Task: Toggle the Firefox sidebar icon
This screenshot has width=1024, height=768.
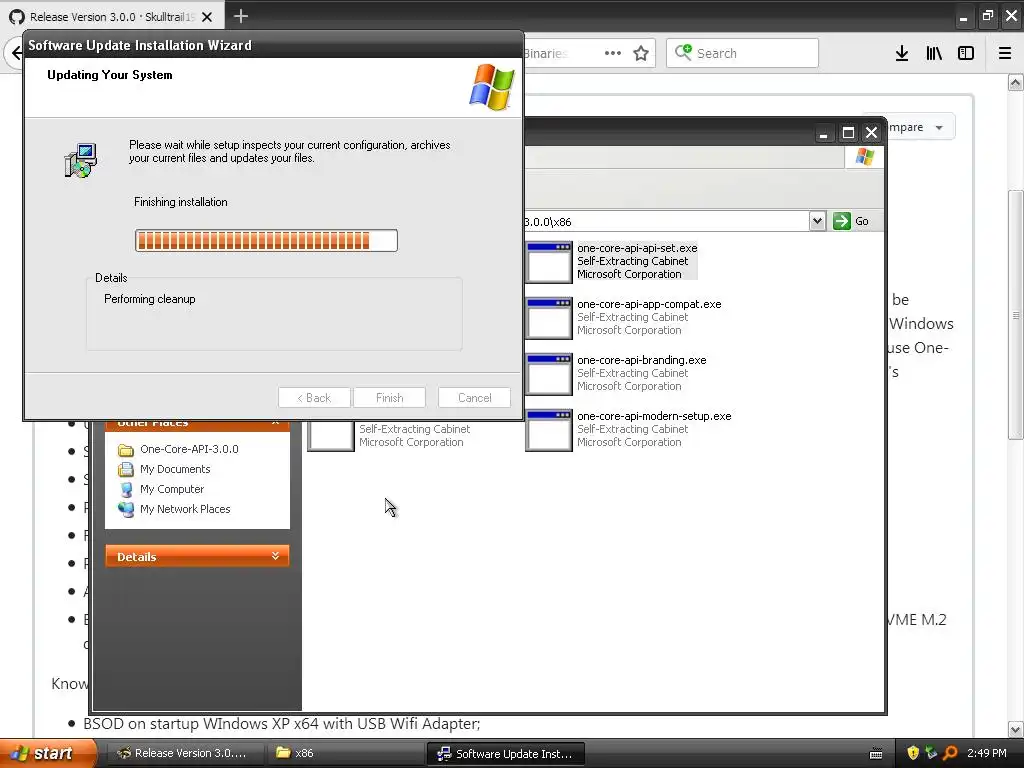Action: click(x=966, y=53)
